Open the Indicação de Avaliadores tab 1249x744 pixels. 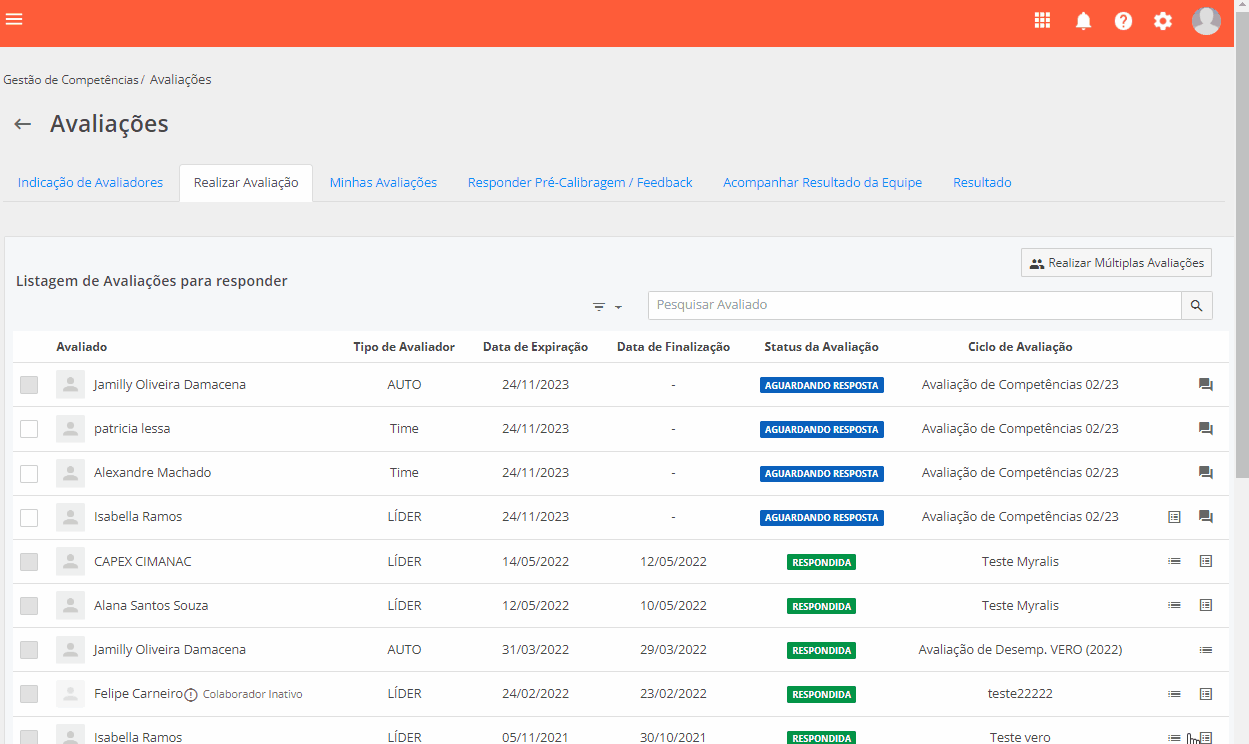point(90,183)
